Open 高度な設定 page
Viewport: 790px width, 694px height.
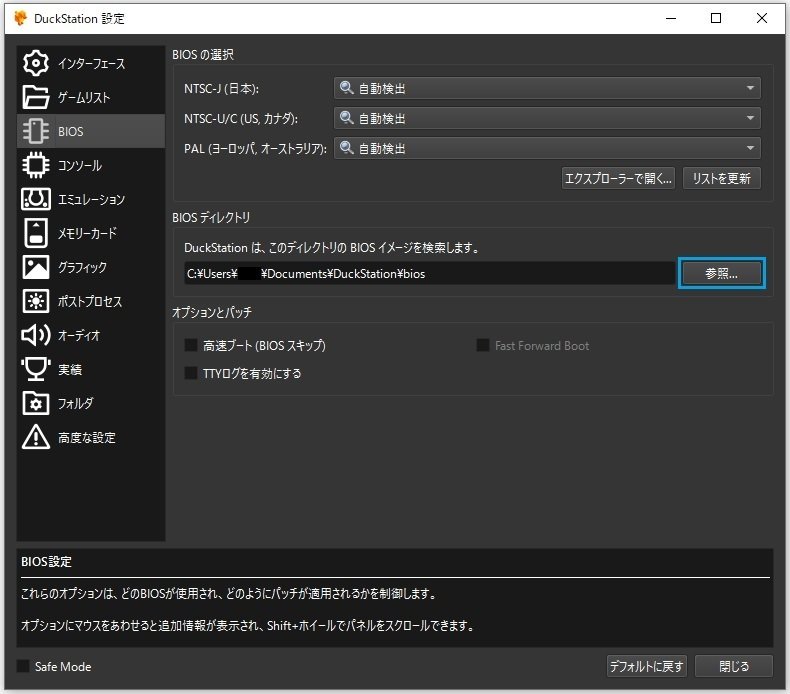(x=91, y=437)
